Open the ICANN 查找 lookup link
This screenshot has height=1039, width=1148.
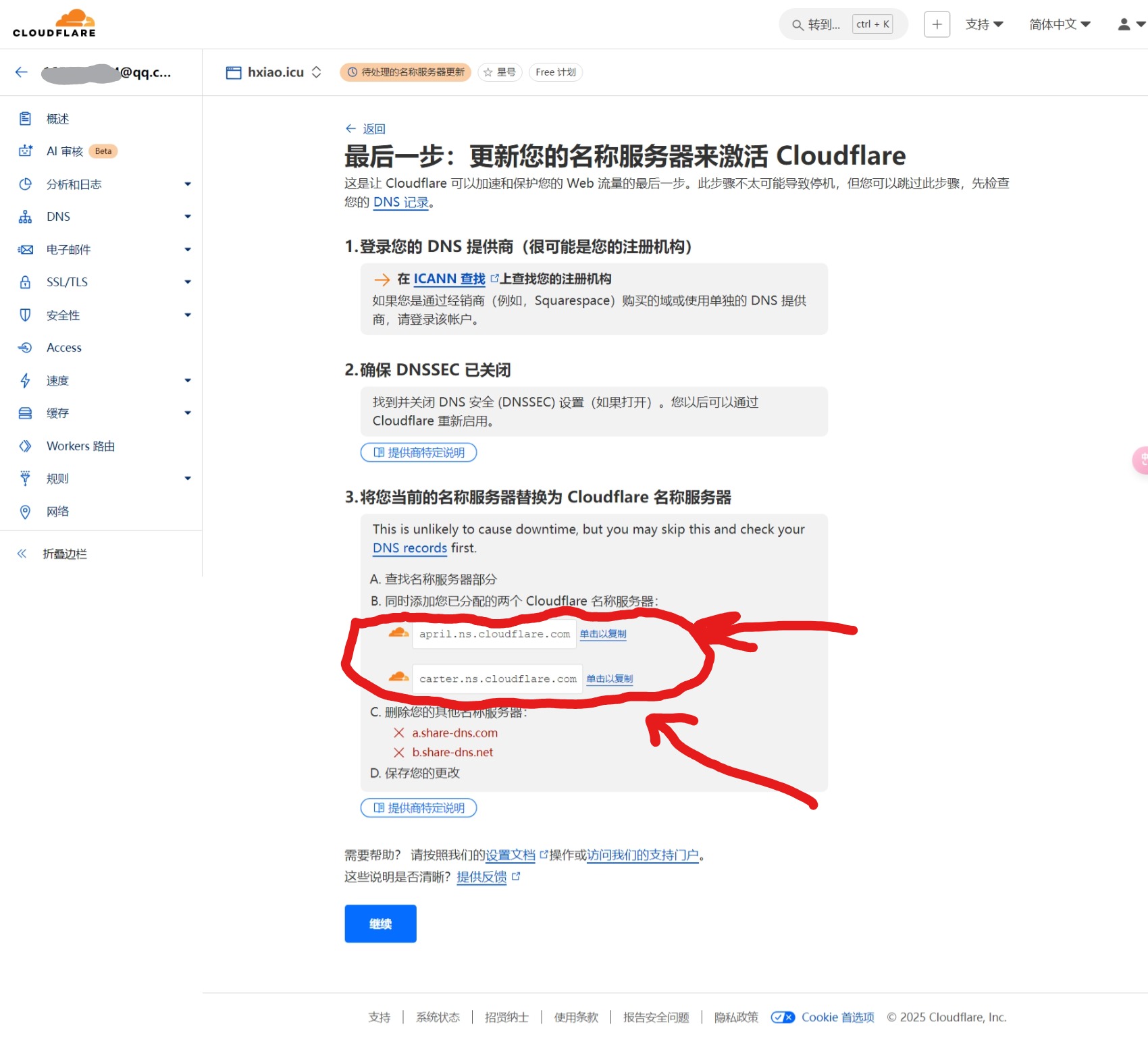(x=450, y=279)
